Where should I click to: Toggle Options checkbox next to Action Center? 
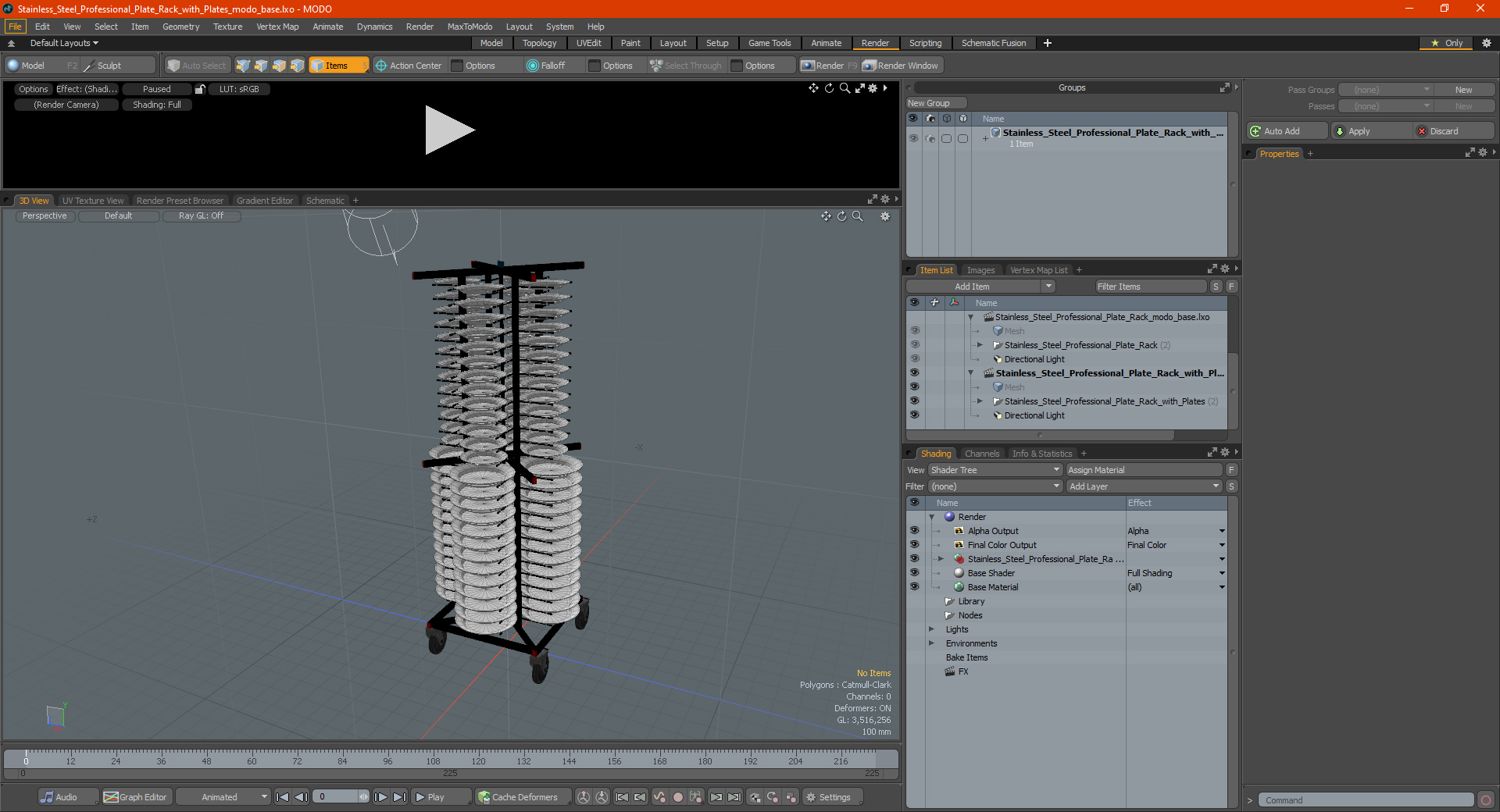point(458,66)
